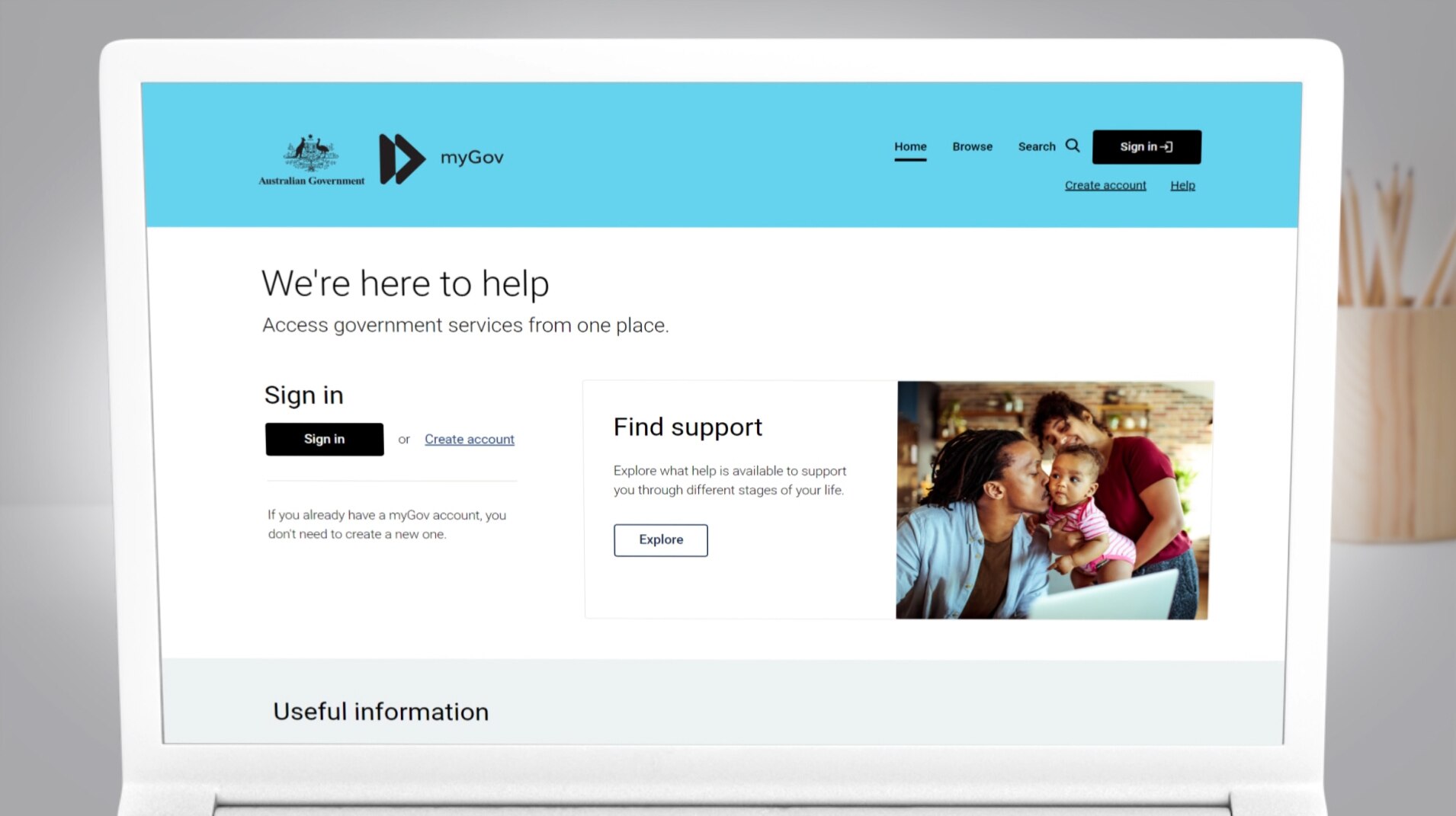Click the Explore button in Find support
Image resolution: width=1456 pixels, height=816 pixels.
pyautogui.click(x=660, y=539)
